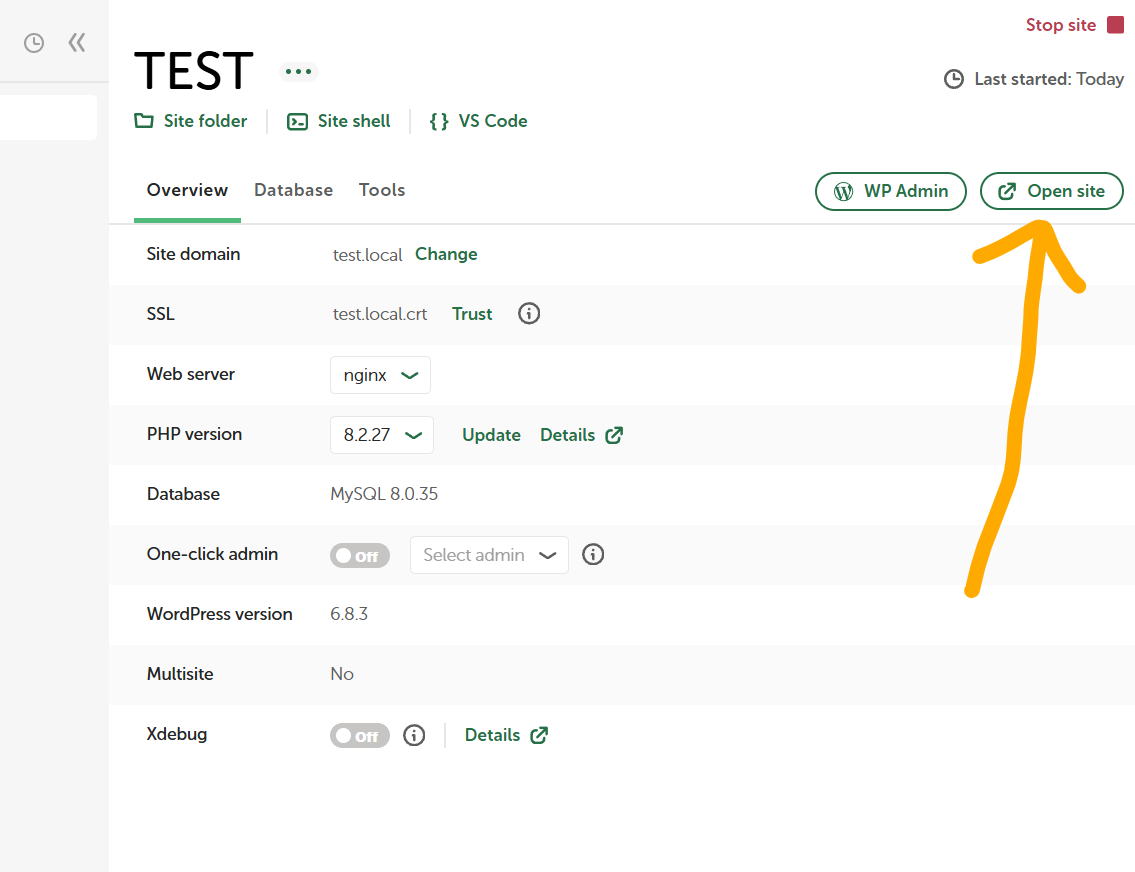This screenshot has width=1135, height=872.
Task: Open Site folder
Action: click(191, 121)
